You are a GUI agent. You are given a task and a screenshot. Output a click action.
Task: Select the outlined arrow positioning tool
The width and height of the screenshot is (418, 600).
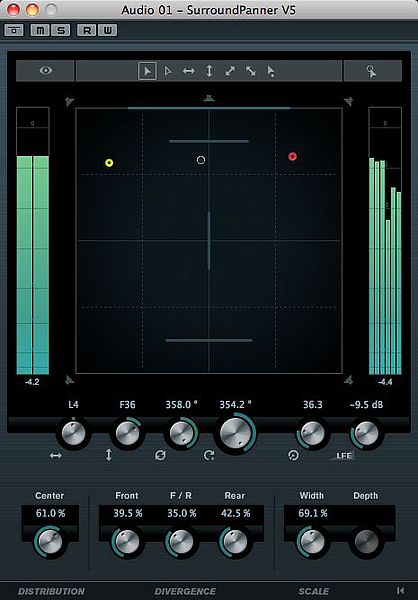point(168,71)
